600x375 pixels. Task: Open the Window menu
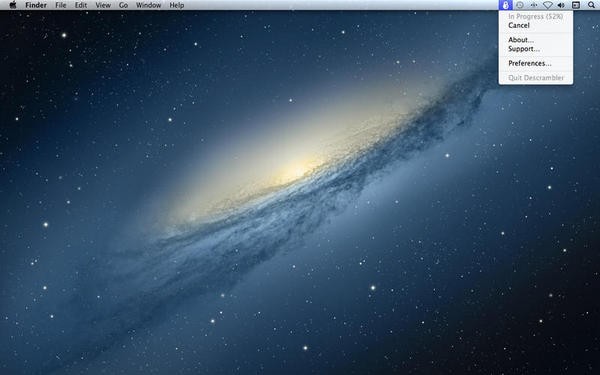148,5
